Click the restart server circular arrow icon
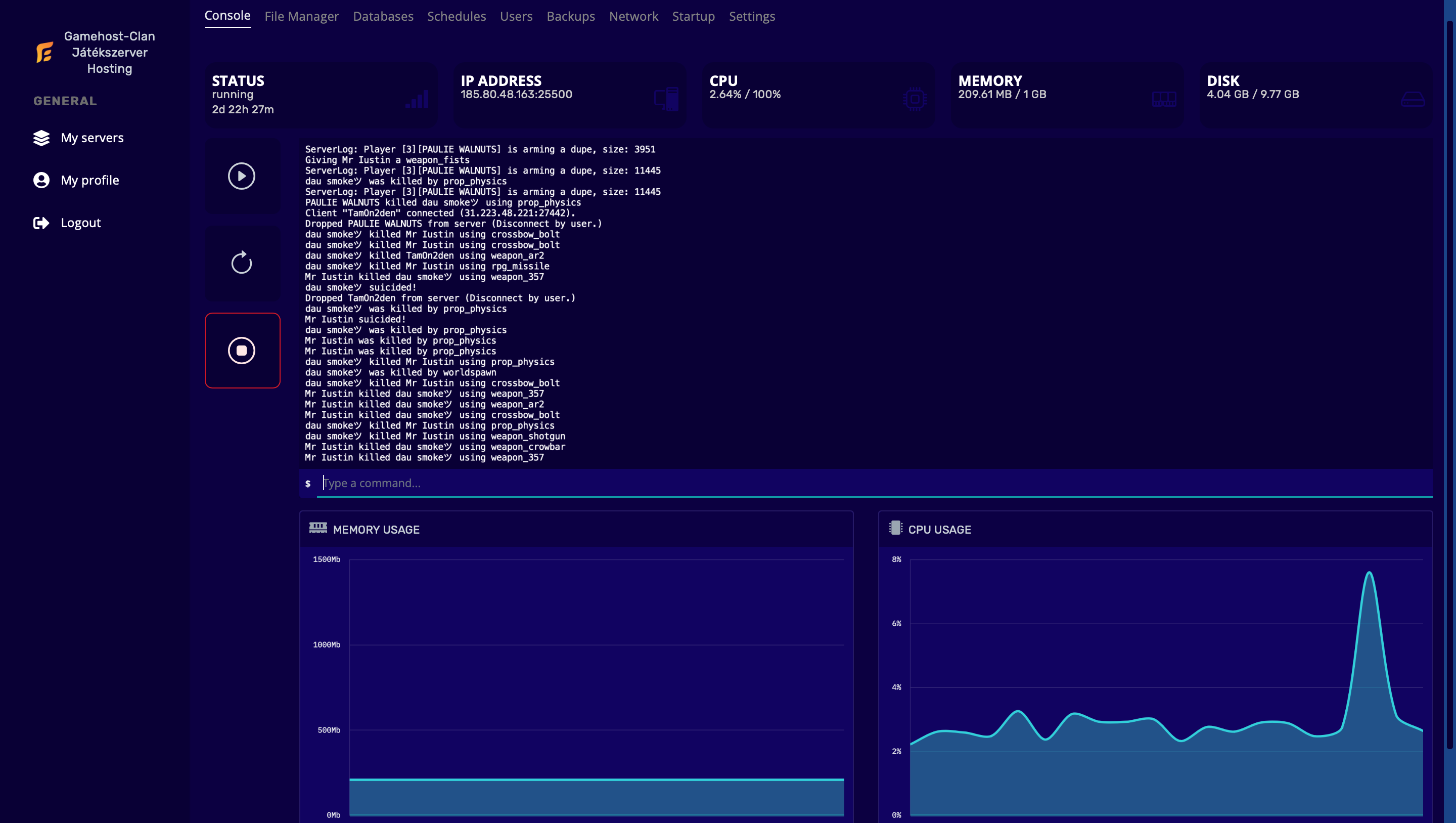The image size is (1456, 823). 241,263
